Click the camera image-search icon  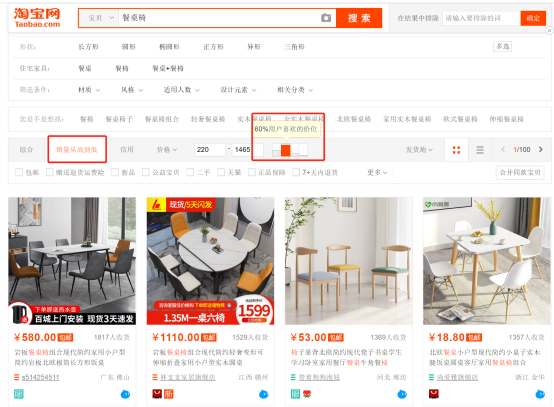[326, 18]
